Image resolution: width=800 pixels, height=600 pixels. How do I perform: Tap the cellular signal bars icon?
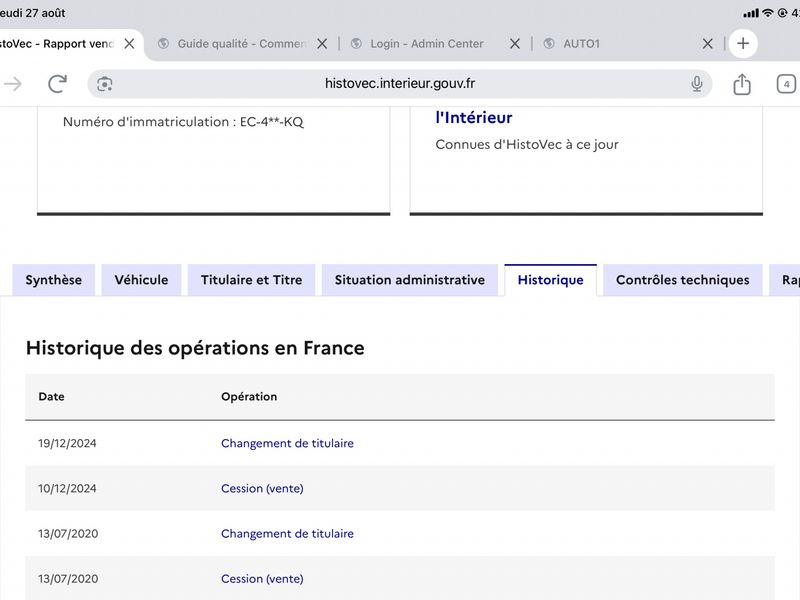coord(751,13)
